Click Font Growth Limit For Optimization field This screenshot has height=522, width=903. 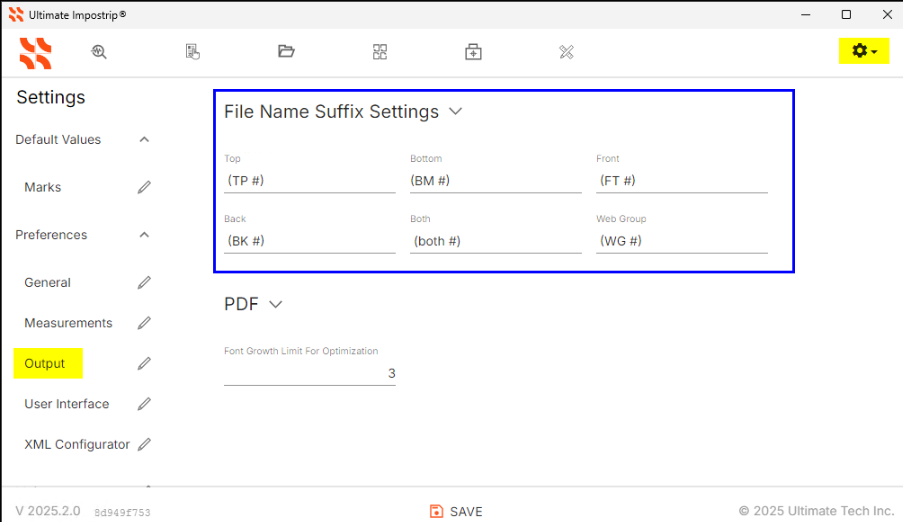tap(310, 373)
